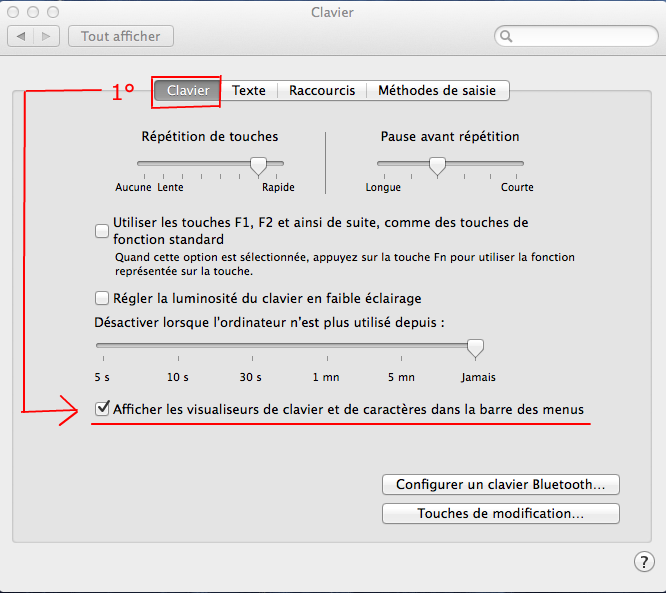Screen dimensions: 666x593
Task: Click the 5 s timeout label
Action: 102,377
